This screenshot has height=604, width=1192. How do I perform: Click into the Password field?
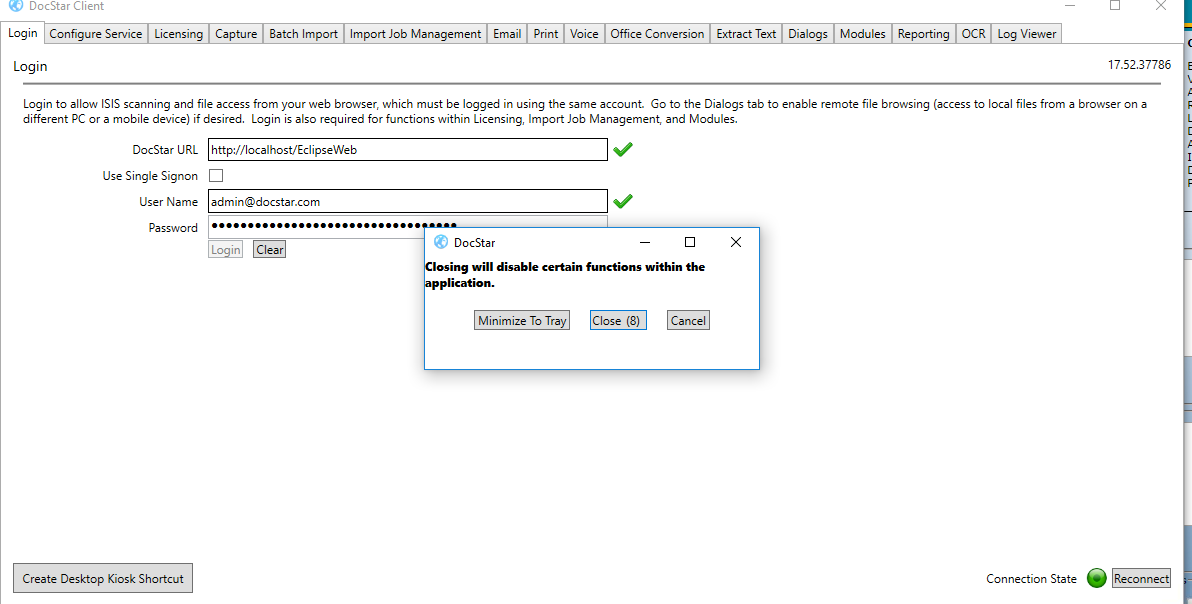point(407,226)
